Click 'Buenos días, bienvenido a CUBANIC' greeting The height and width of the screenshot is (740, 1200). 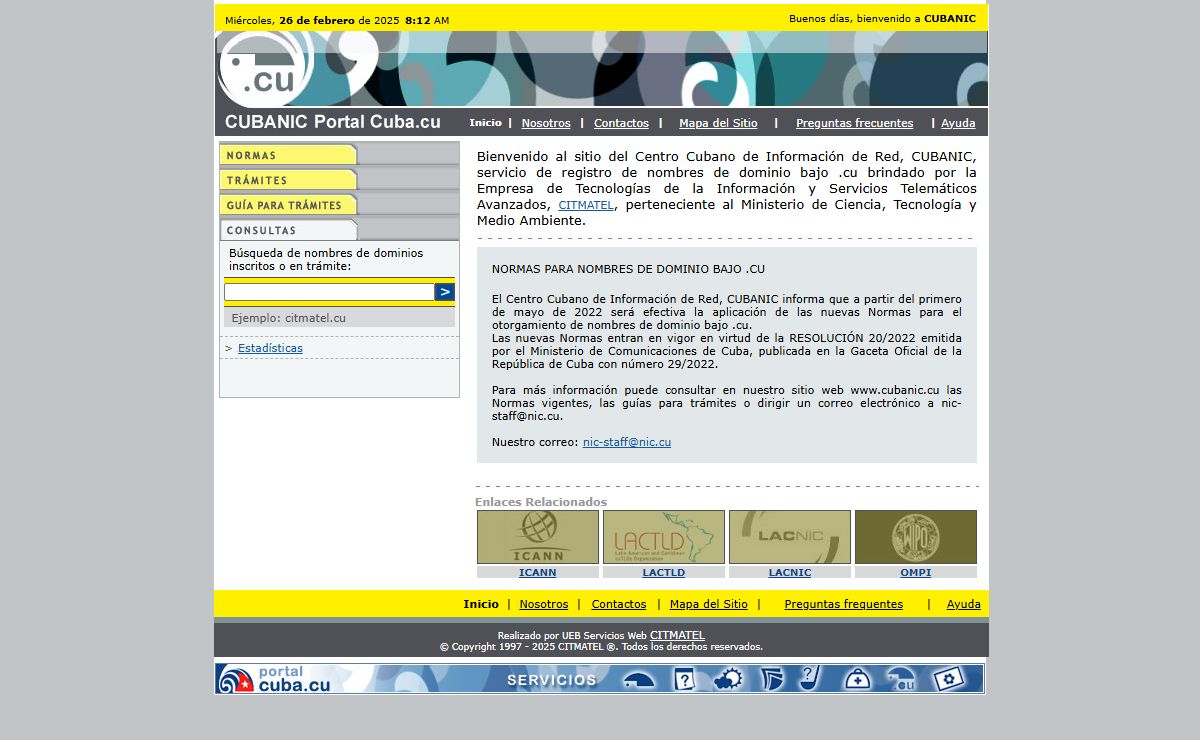tap(882, 19)
